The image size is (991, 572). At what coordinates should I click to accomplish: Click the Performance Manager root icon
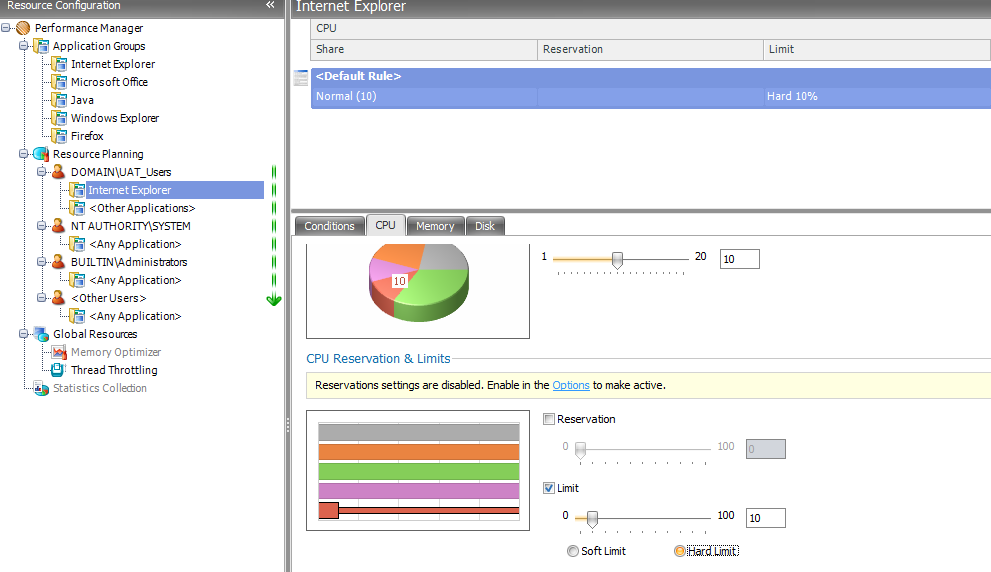23,28
